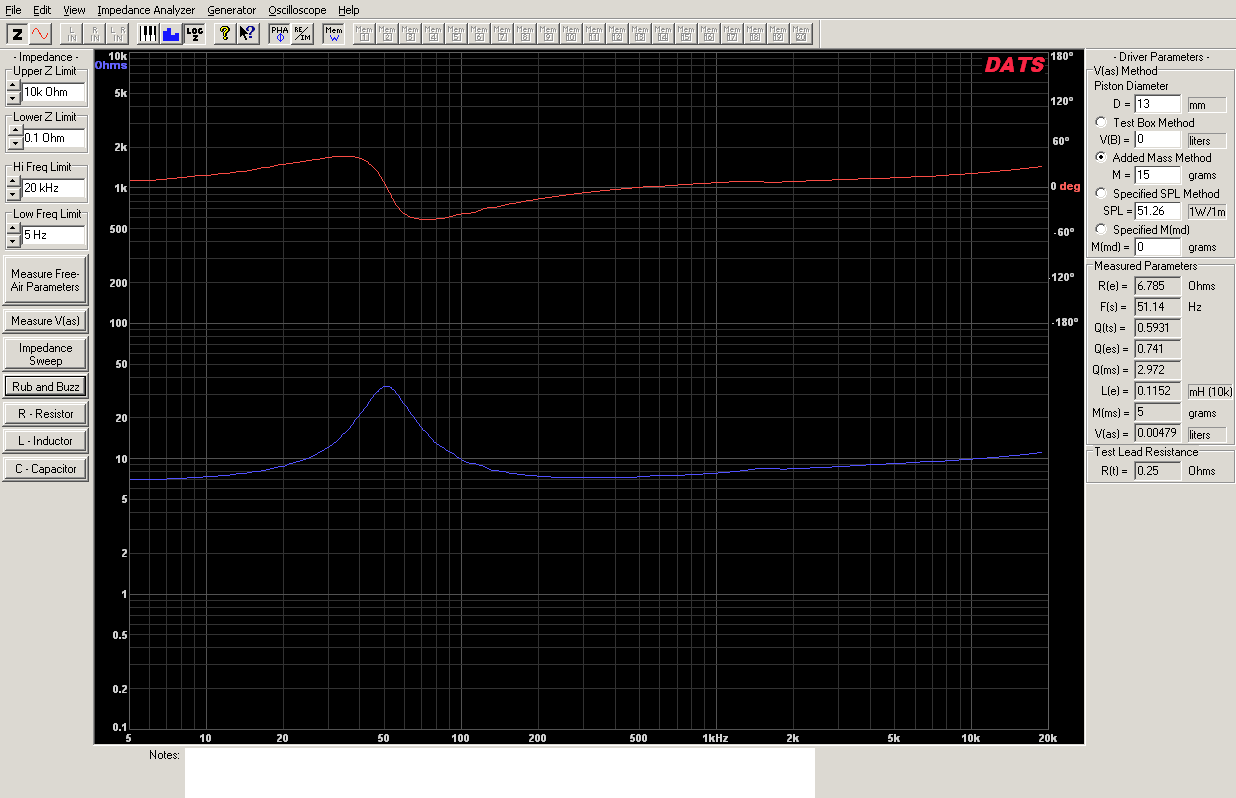Click the Mem W memory write icon

point(333,34)
